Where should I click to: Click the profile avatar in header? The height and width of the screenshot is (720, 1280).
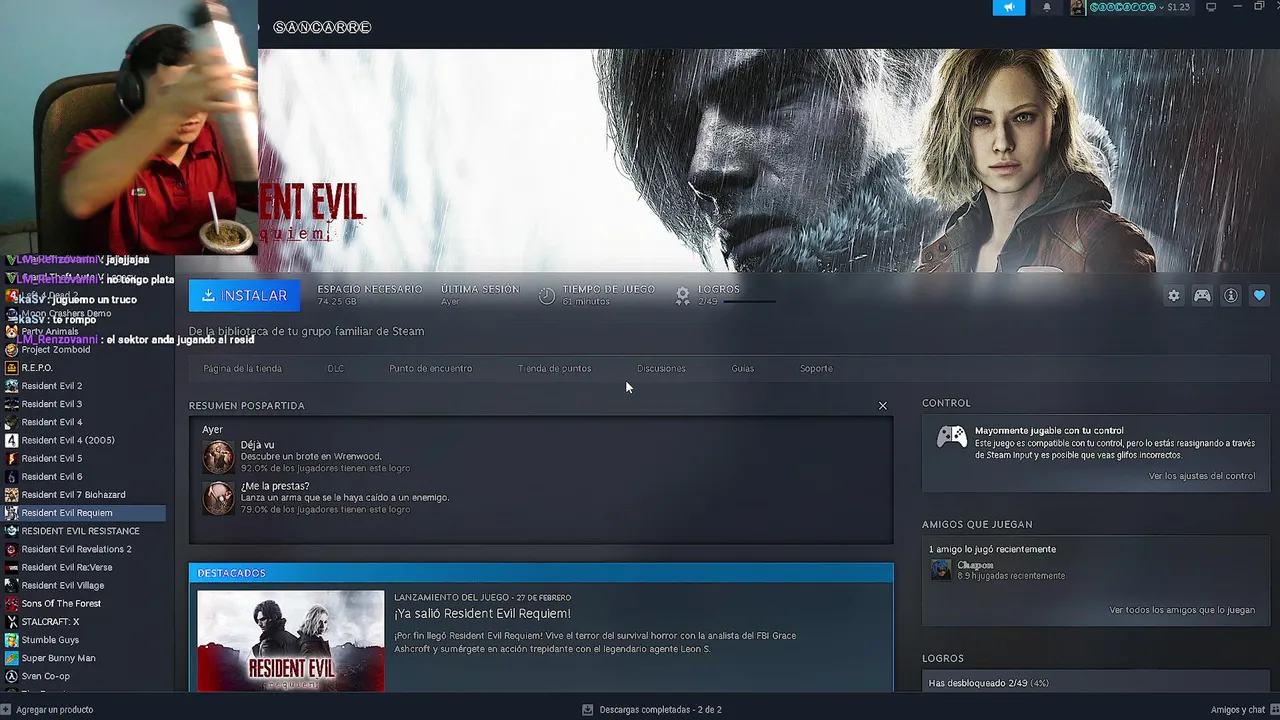pyautogui.click(x=1077, y=7)
